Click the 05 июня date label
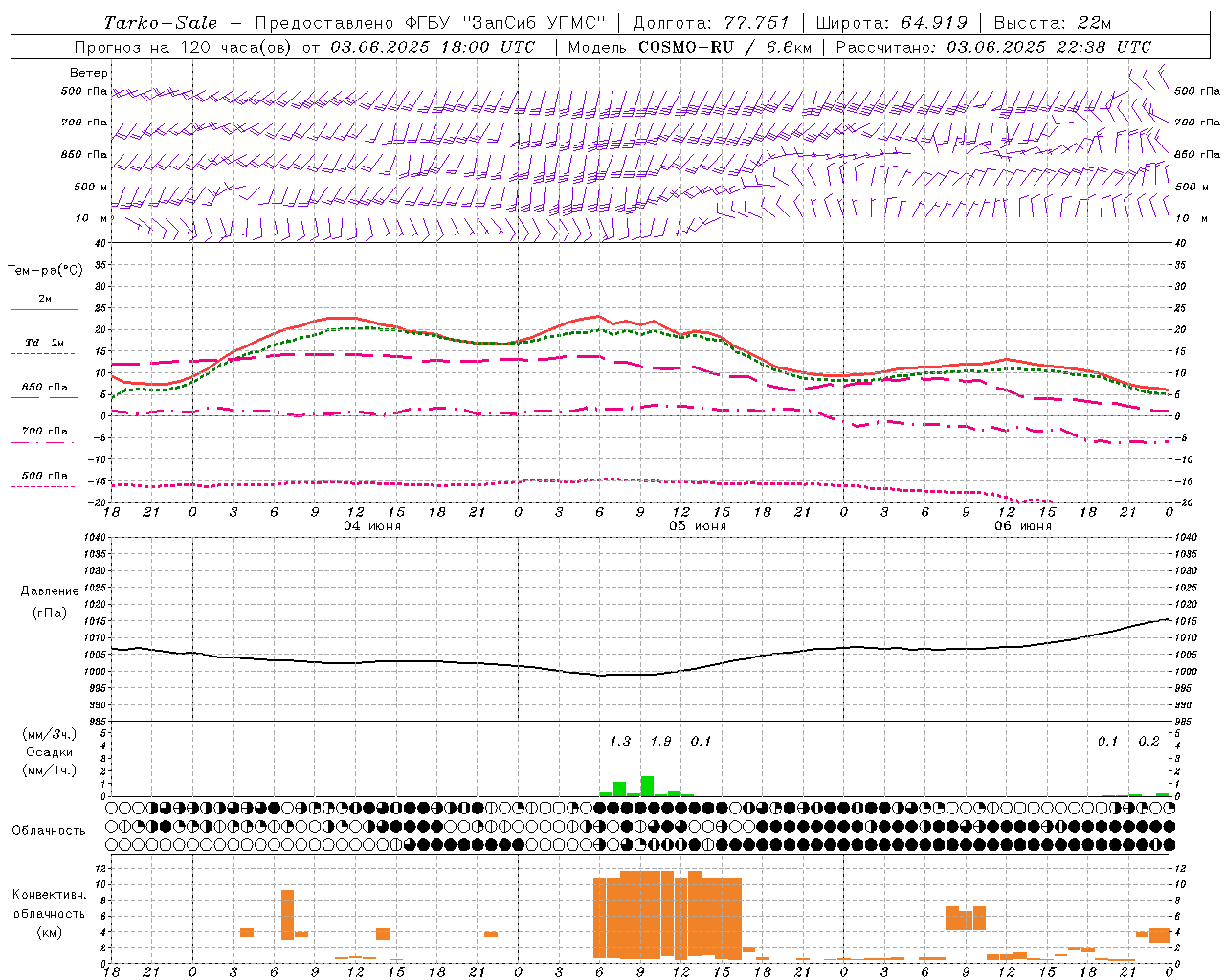The image size is (1225, 980). 698,525
